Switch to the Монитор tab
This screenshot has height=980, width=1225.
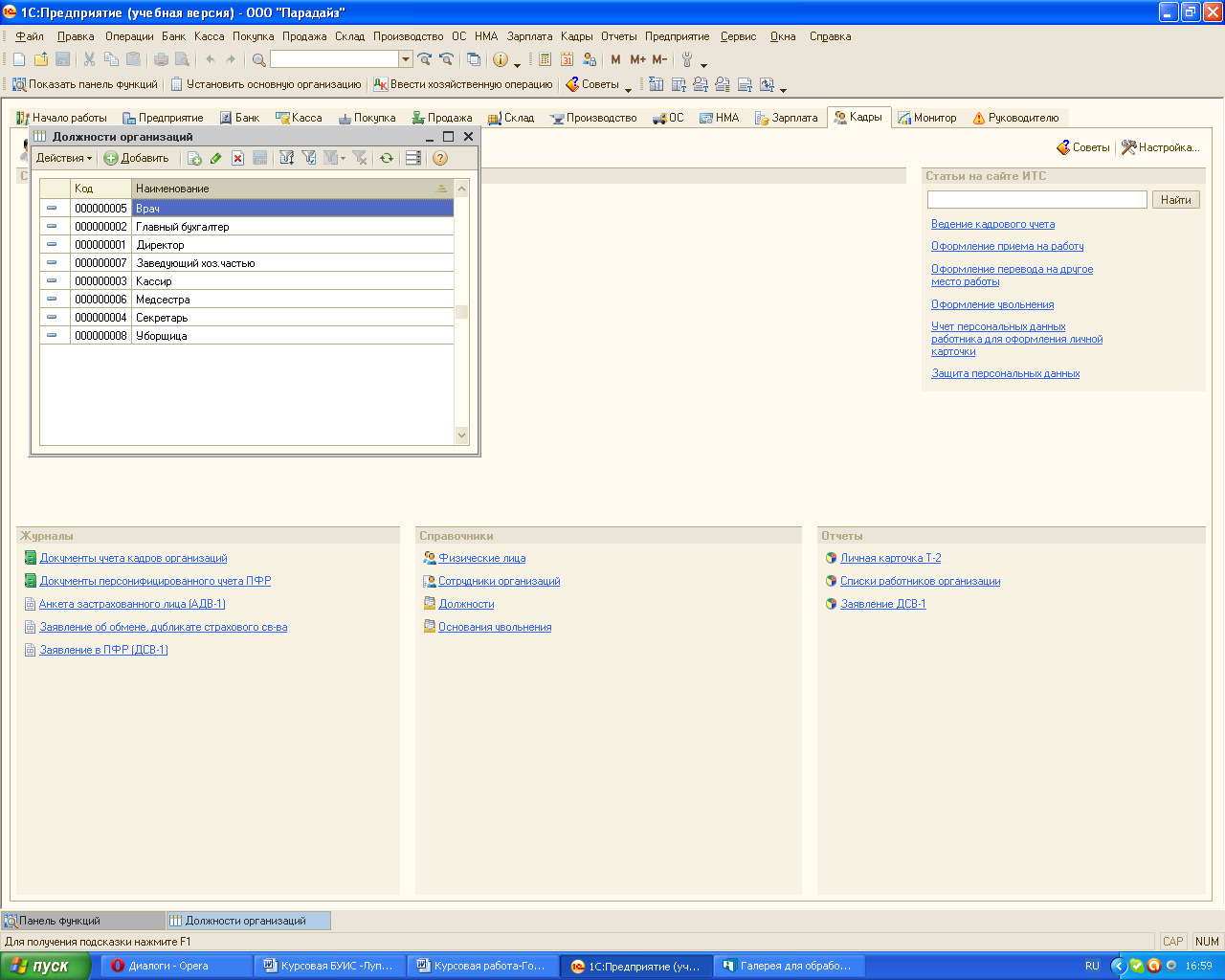[926, 118]
